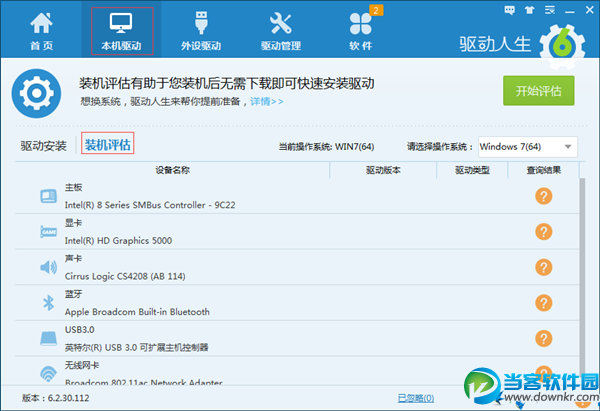The height and width of the screenshot is (411, 600).
Task: Select Apple Broadcom Built-in Bluetooth entry
Action: tap(137, 312)
